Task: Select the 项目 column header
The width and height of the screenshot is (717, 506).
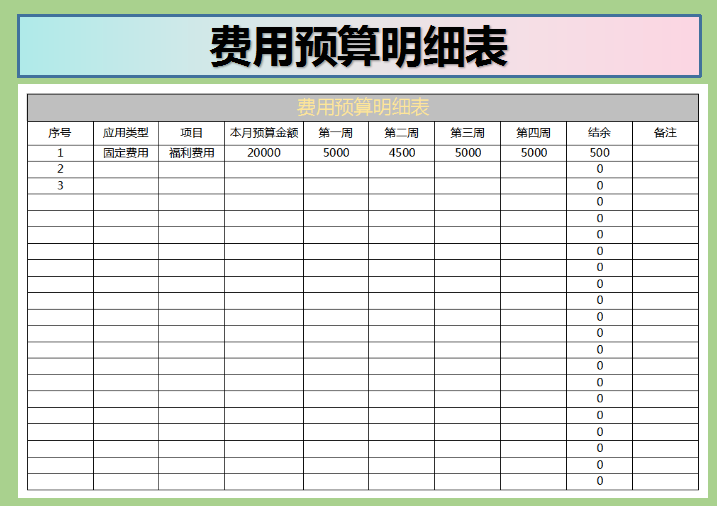Action: (191, 133)
